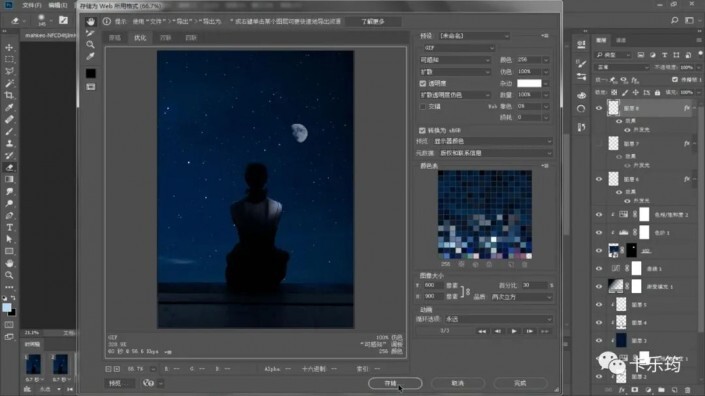
Task: Select the Move tool
Action: [x=9, y=48]
